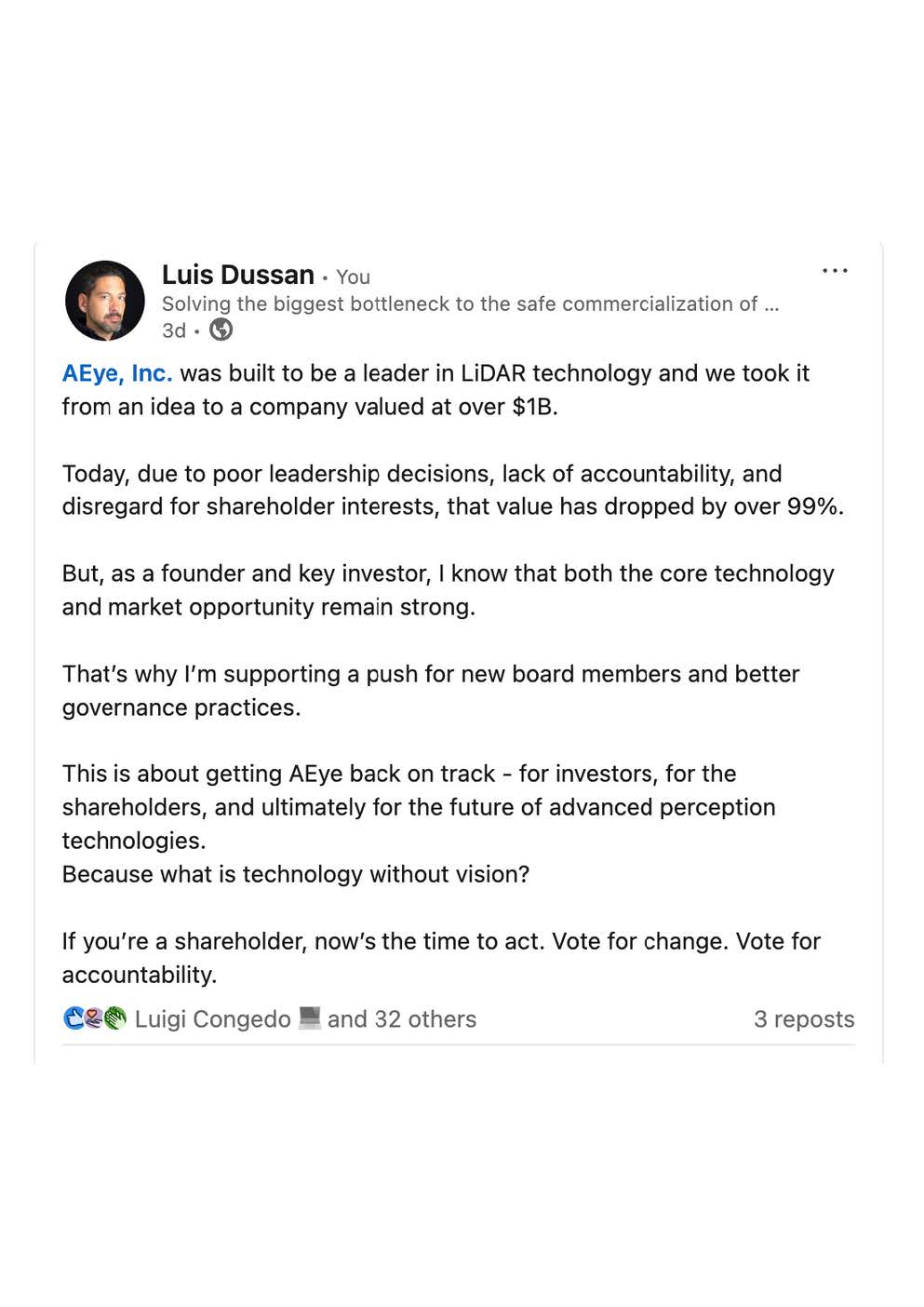This screenshot has height=1307, width=924.
Task: Open the three-dot post options menu
Action: pyautogui.click(x=835, y=271)
